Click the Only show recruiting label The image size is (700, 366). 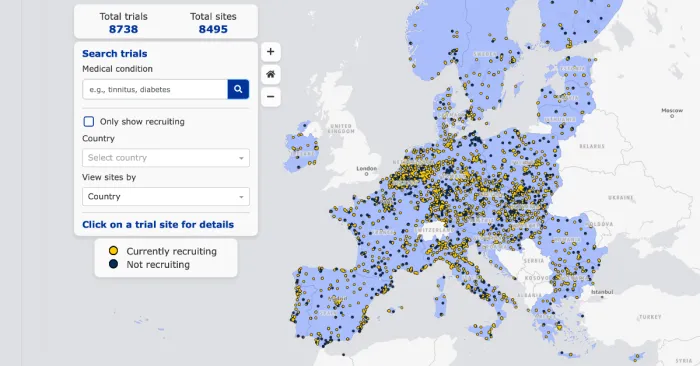pyautogui.click(x=142, y=121)
